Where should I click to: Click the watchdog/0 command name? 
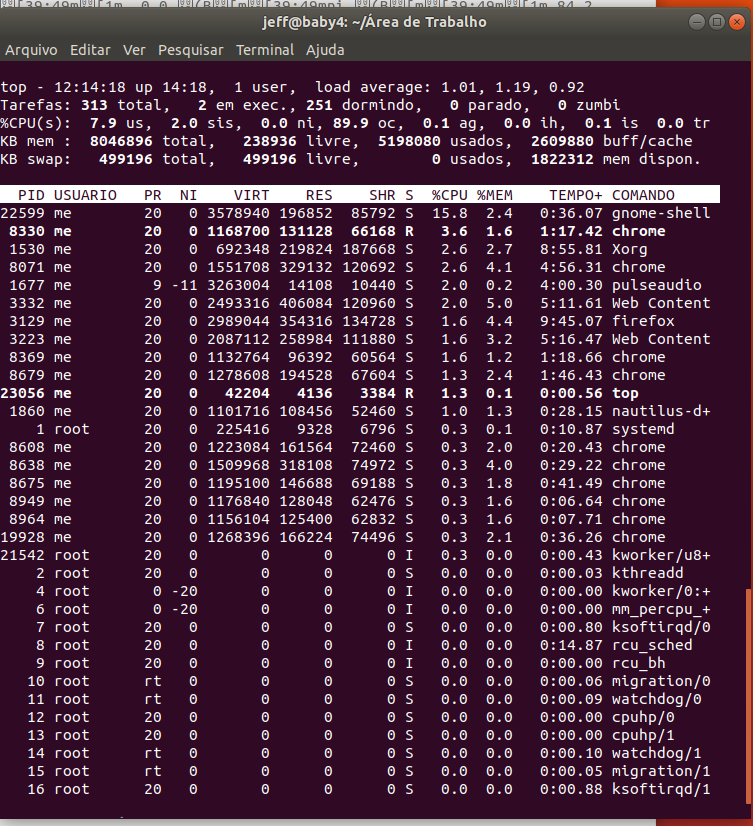tap(657, 699)
